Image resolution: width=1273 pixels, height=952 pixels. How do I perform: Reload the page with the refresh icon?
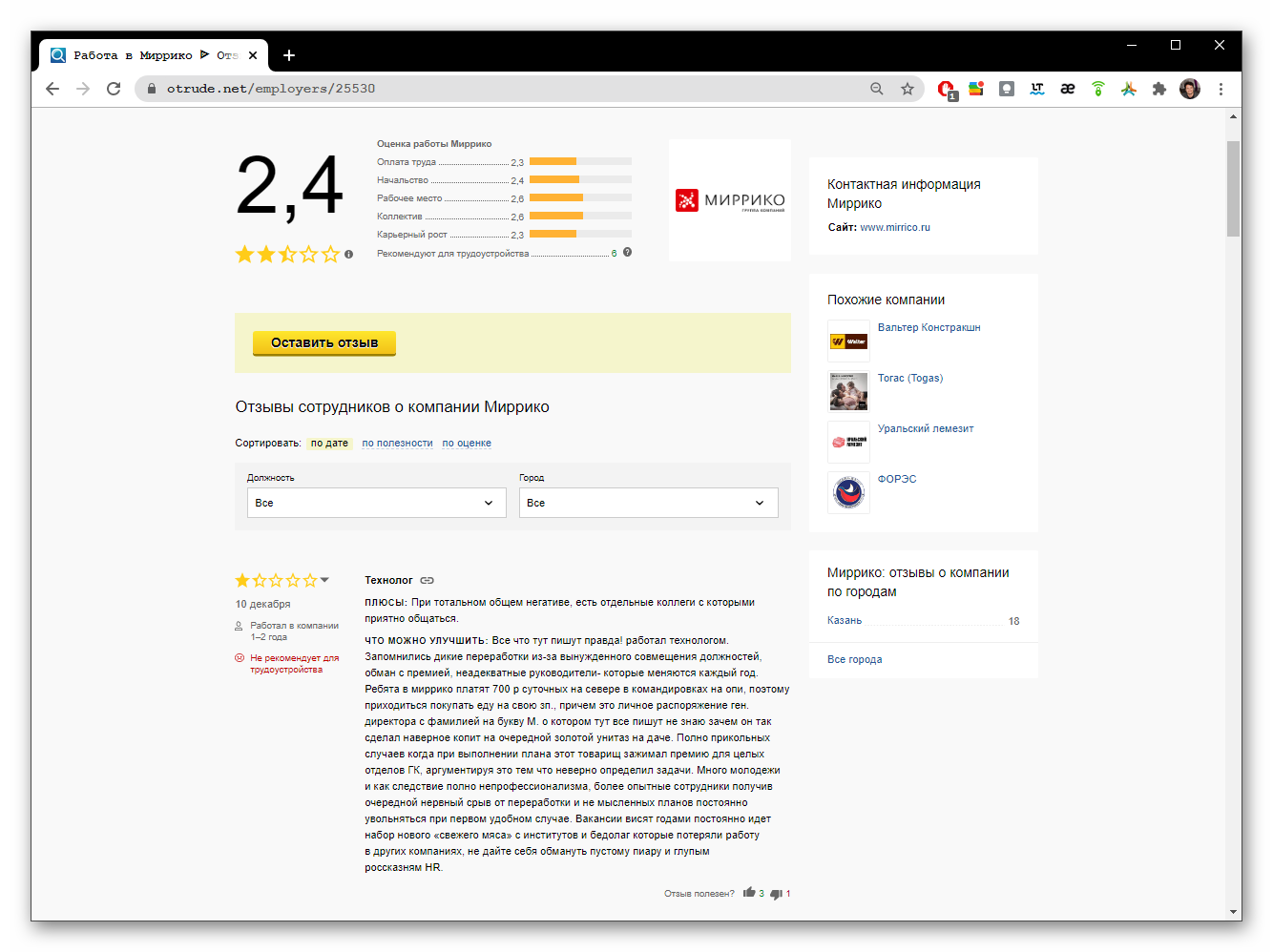(114, 89)
